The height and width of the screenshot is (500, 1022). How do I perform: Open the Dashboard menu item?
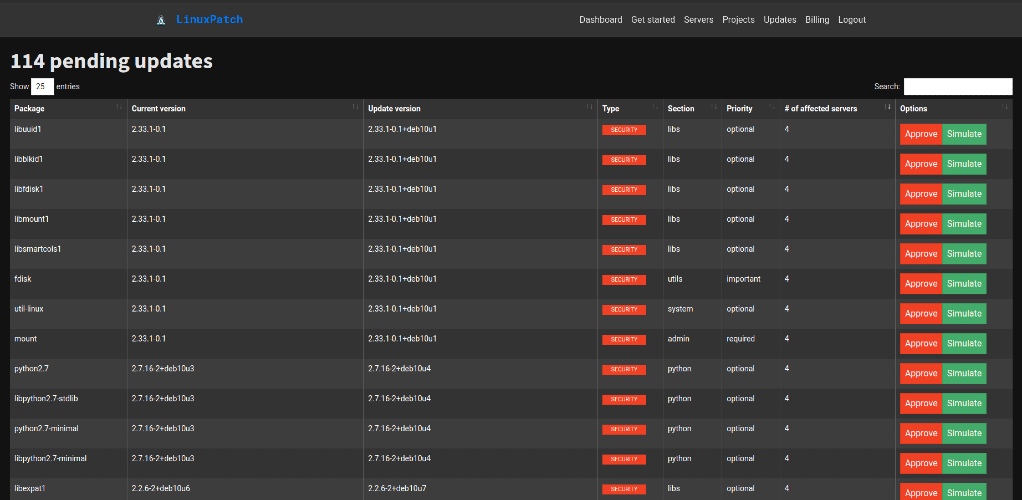(x=600, y=20)
